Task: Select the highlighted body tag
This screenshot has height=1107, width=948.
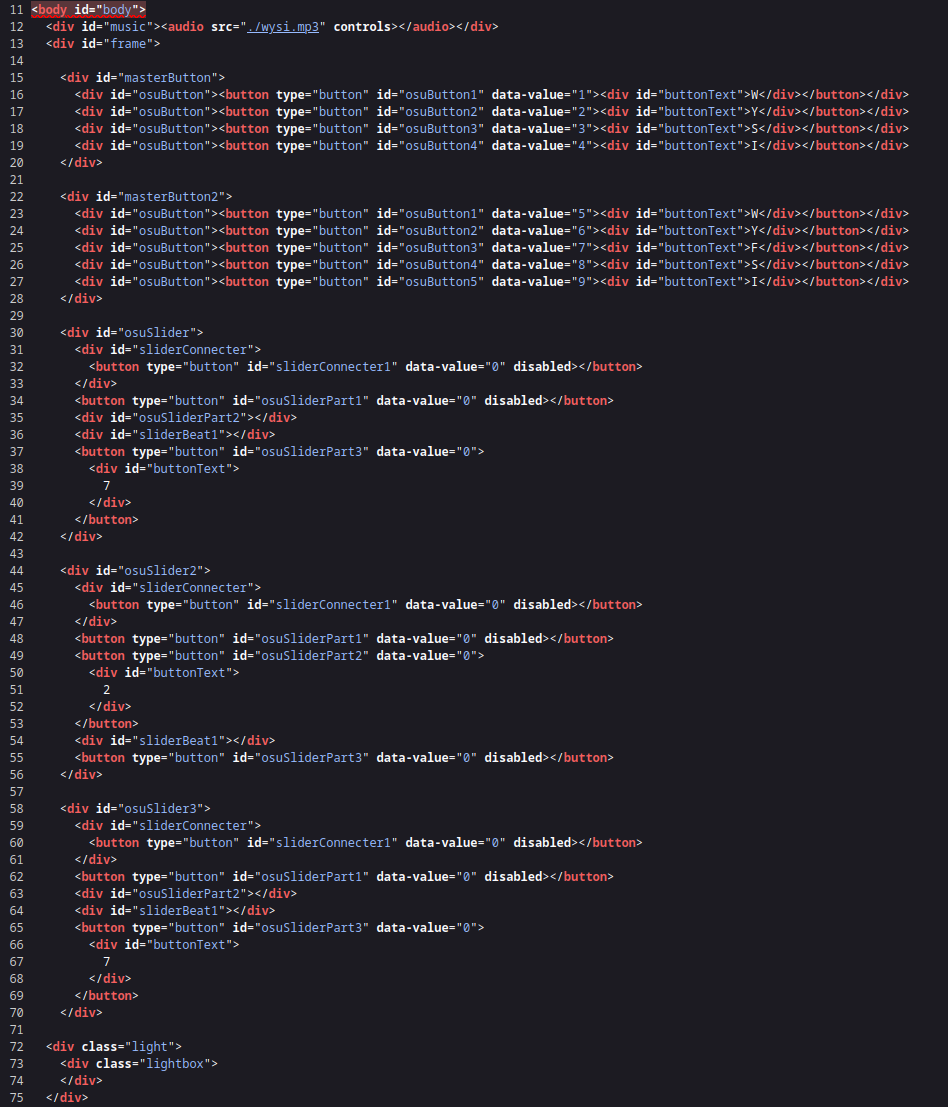Action: [88, 10]
